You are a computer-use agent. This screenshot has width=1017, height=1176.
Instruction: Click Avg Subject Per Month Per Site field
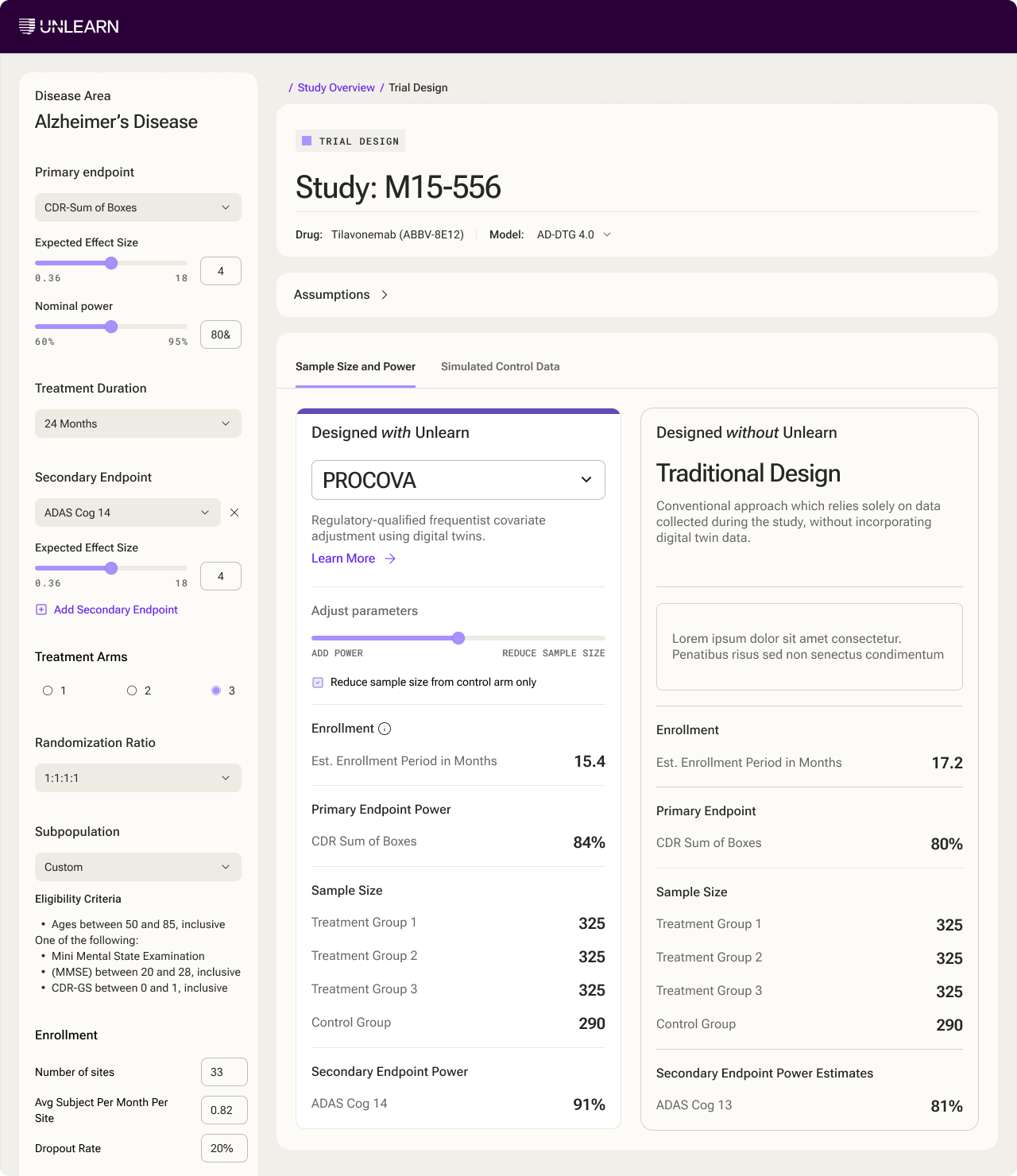click(x=224, y=1110)
